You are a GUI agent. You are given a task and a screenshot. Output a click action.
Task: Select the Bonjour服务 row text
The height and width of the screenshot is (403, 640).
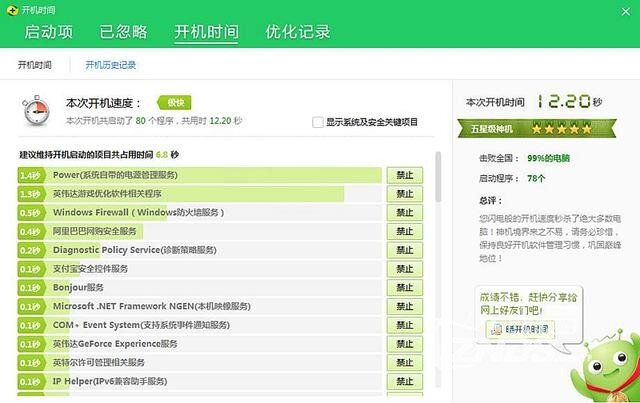tap(78, 288)
